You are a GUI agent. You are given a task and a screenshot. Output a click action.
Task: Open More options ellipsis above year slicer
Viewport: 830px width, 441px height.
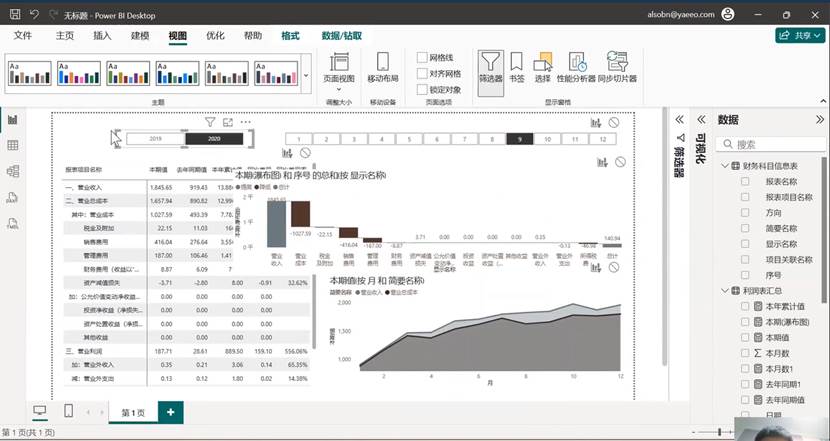pyautogui.click(x=246, y=122)
